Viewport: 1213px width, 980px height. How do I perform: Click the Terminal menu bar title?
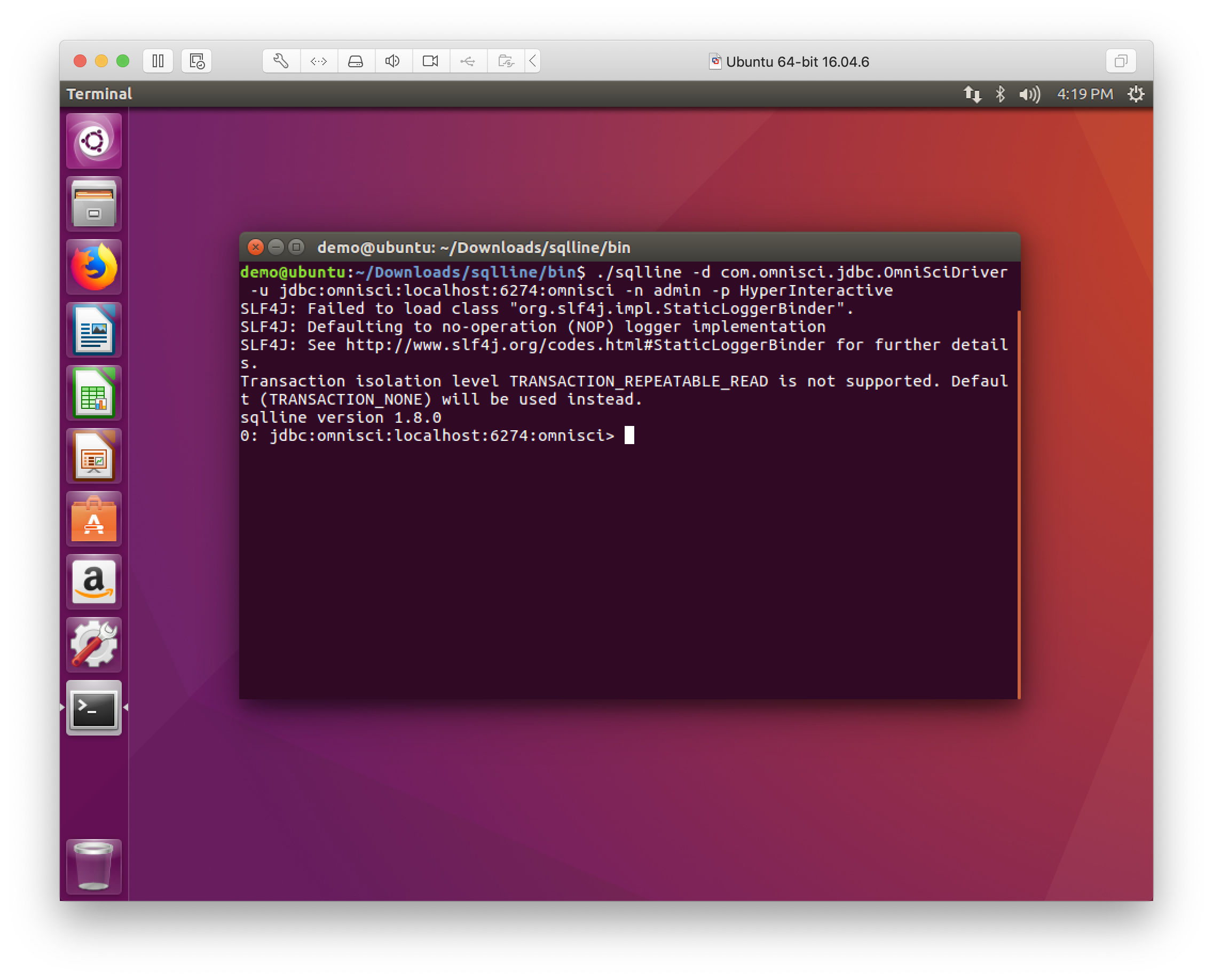pos(99,94)
